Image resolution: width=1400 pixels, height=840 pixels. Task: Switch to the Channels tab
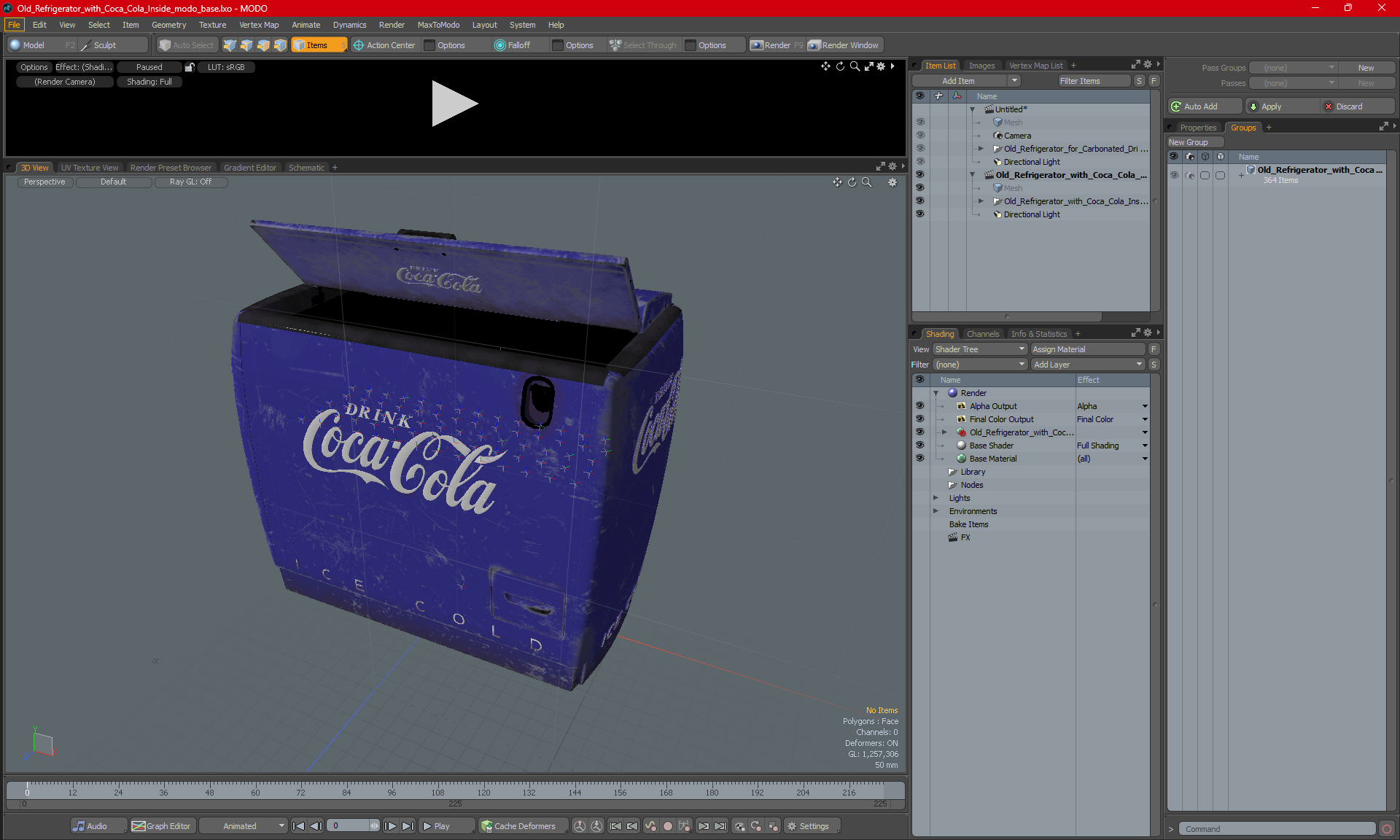(x=983, y=334)
